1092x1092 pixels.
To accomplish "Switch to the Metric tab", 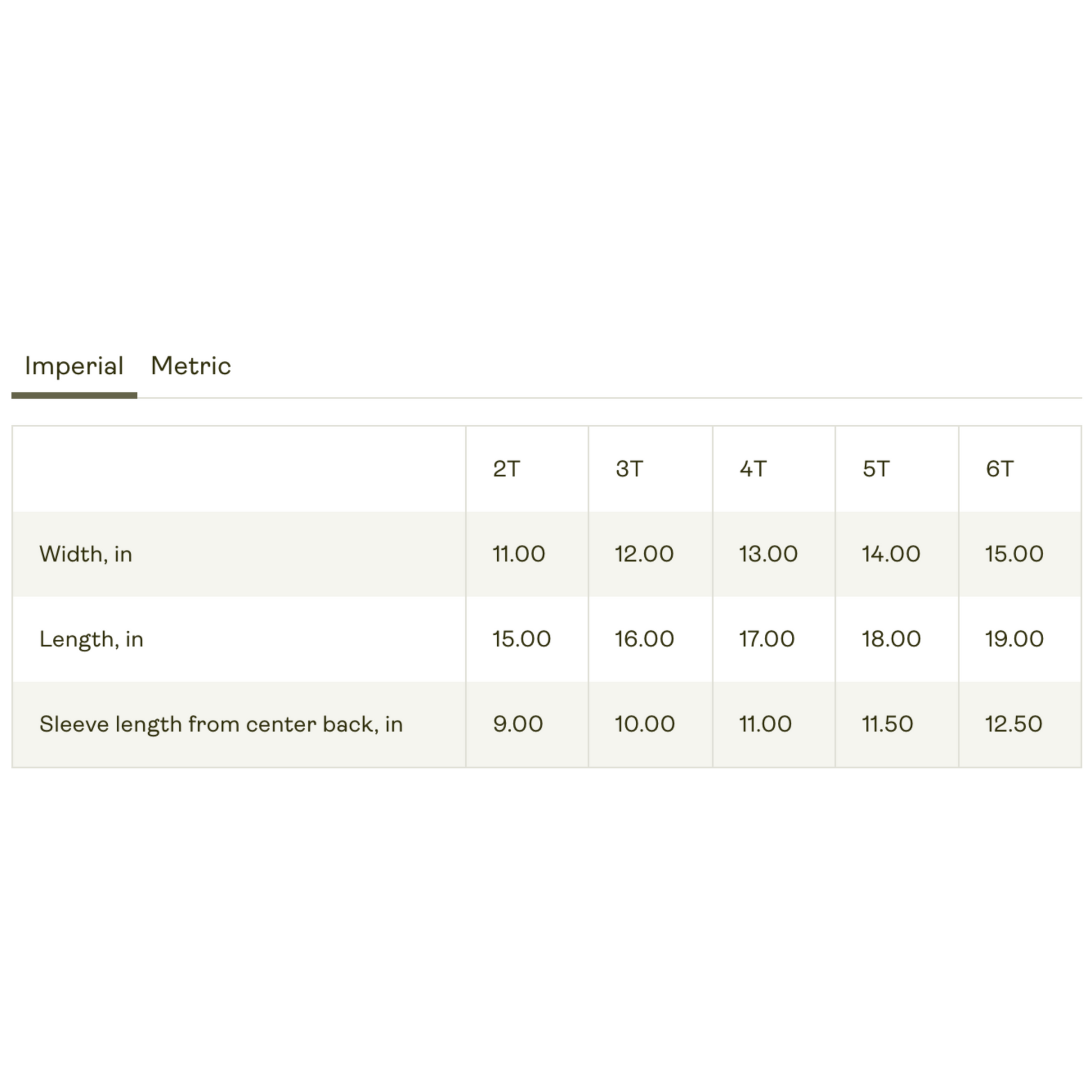I will [x=190, y=366].
